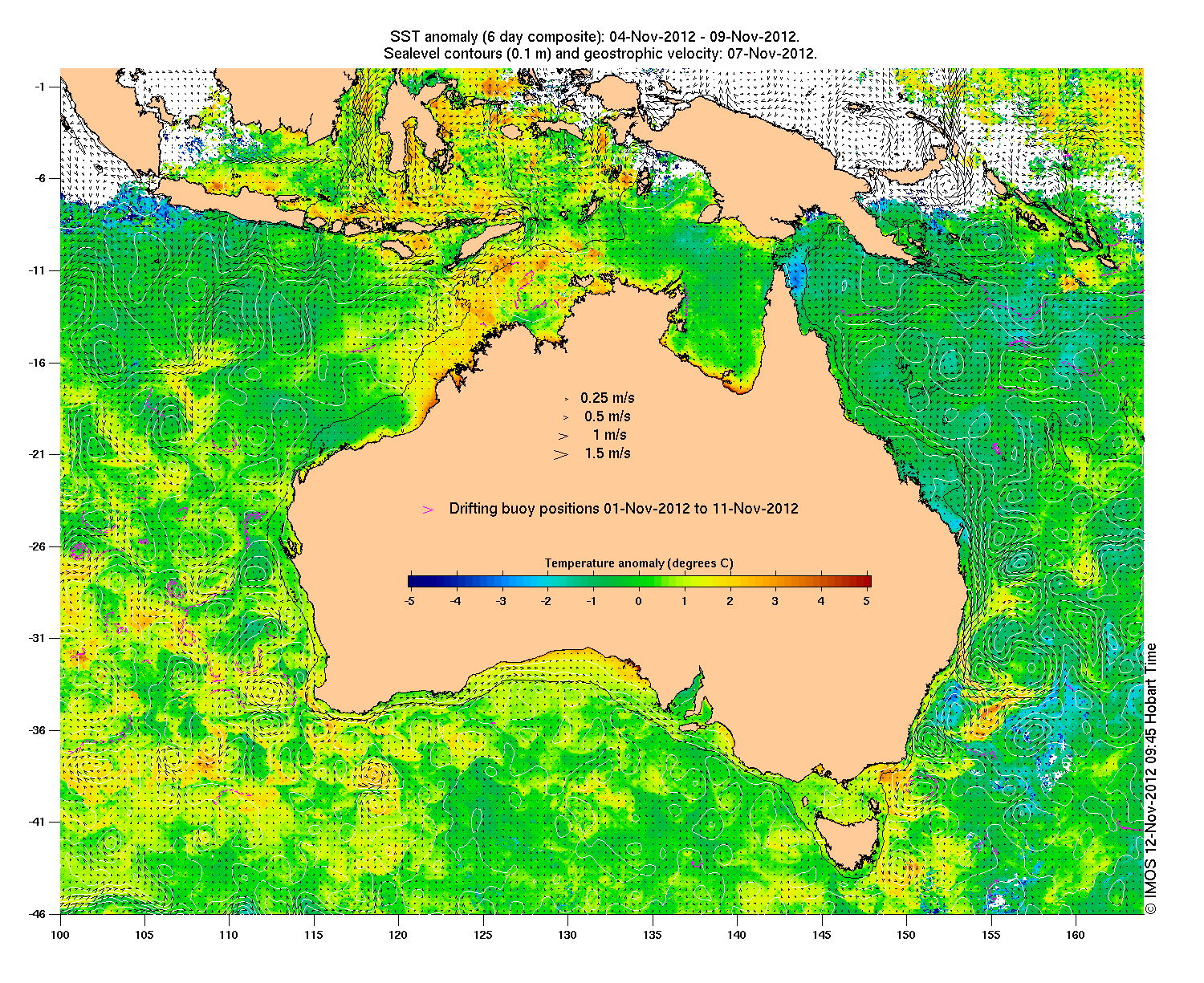This screenshot has width=1204, height=983.
Task: Click the arrow symbol beside 0.25 m/s
Action: (x=566, y=399)
